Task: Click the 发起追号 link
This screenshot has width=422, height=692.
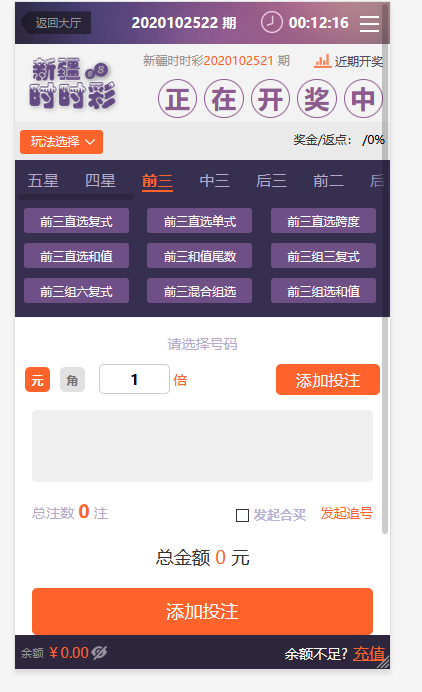Action: (347, 513)
